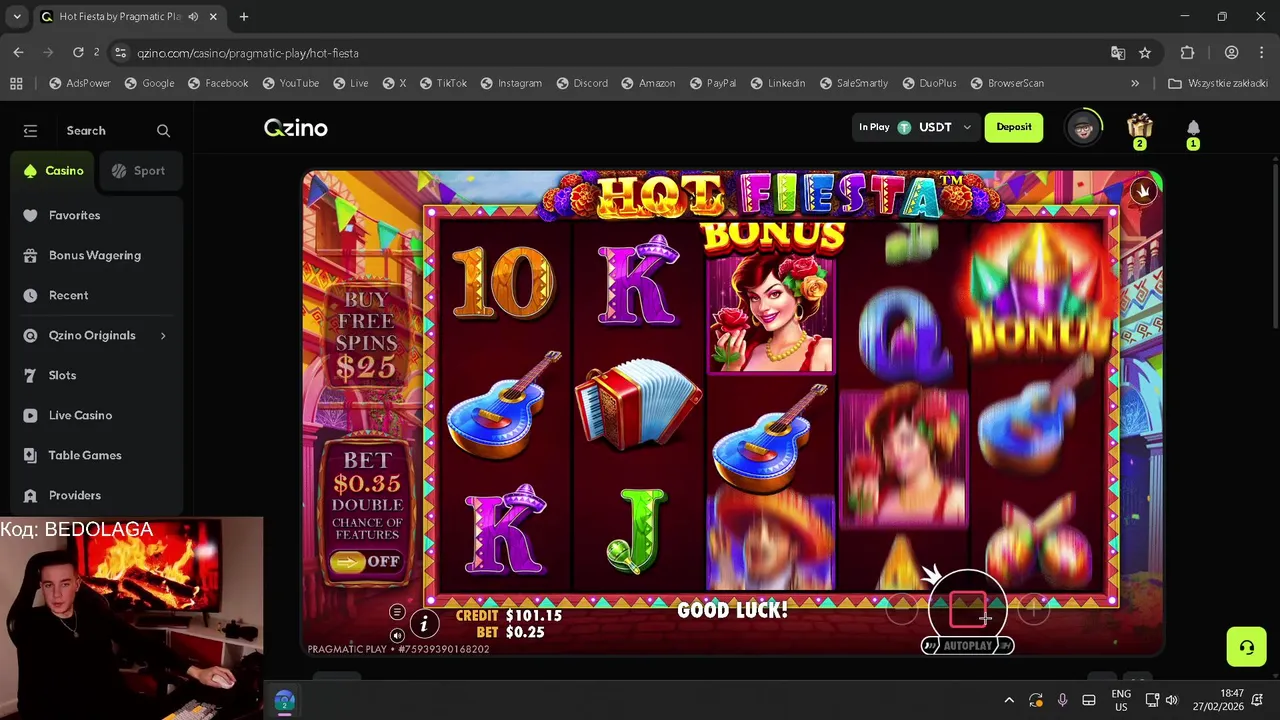Open the slot game menu icon
The width and height of the screenshot is (1280, 720).
click(397, 612)
